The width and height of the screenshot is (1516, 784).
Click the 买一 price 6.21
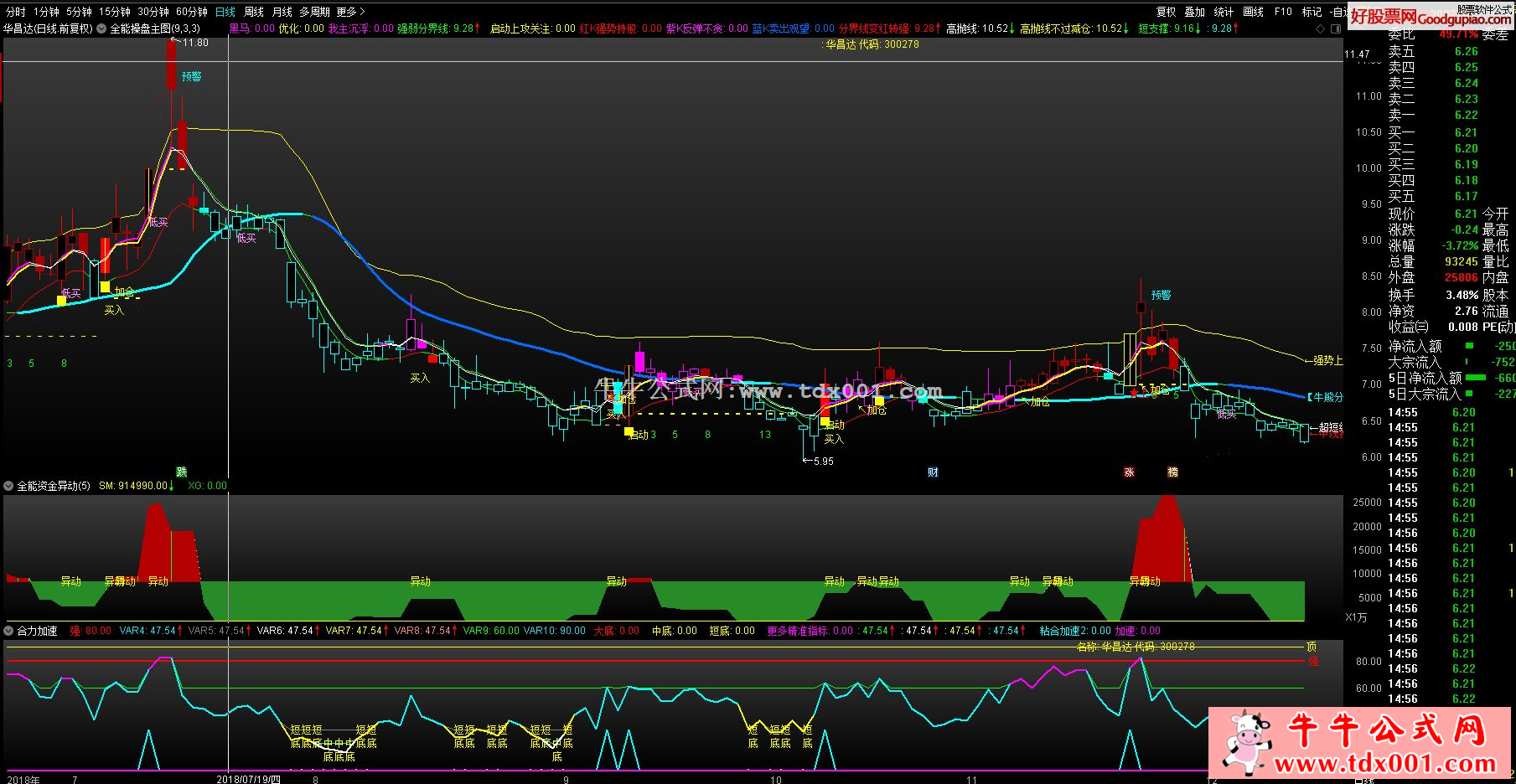click(1466, 132)
